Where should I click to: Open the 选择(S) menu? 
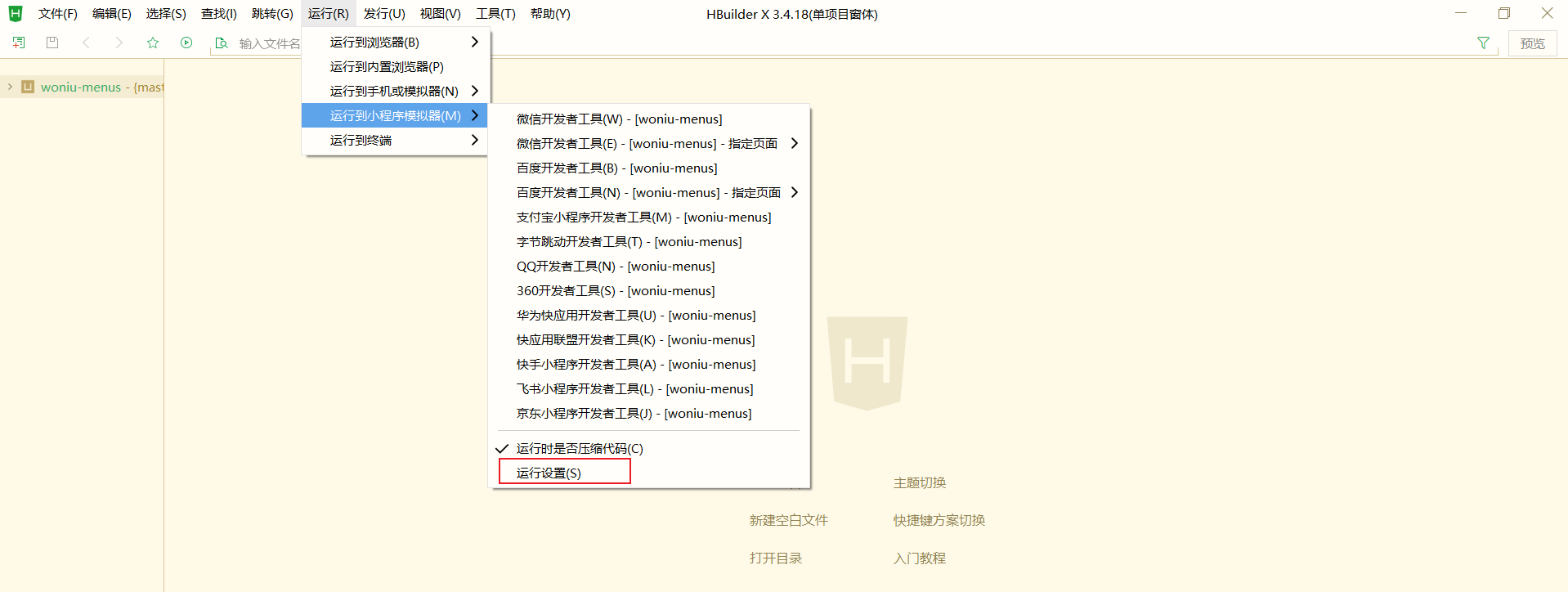[x=166, y=14]
